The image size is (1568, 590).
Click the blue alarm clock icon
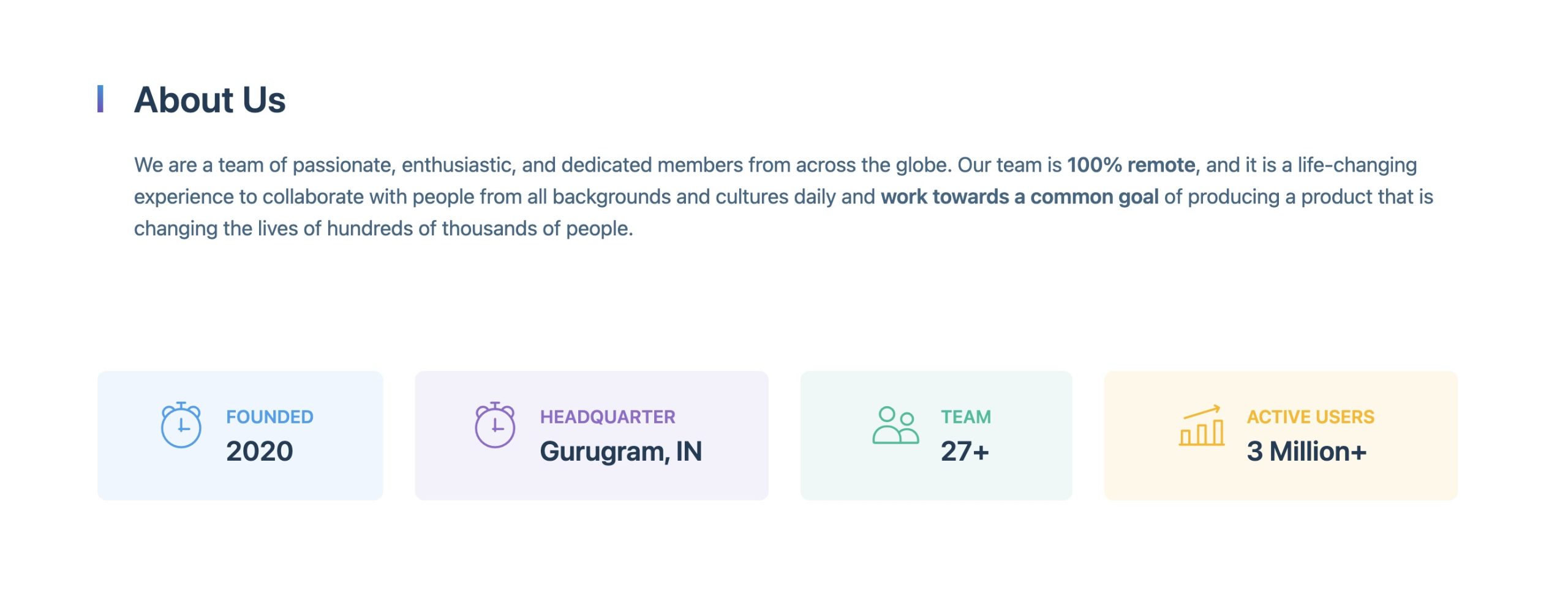[x=181, y=425]
